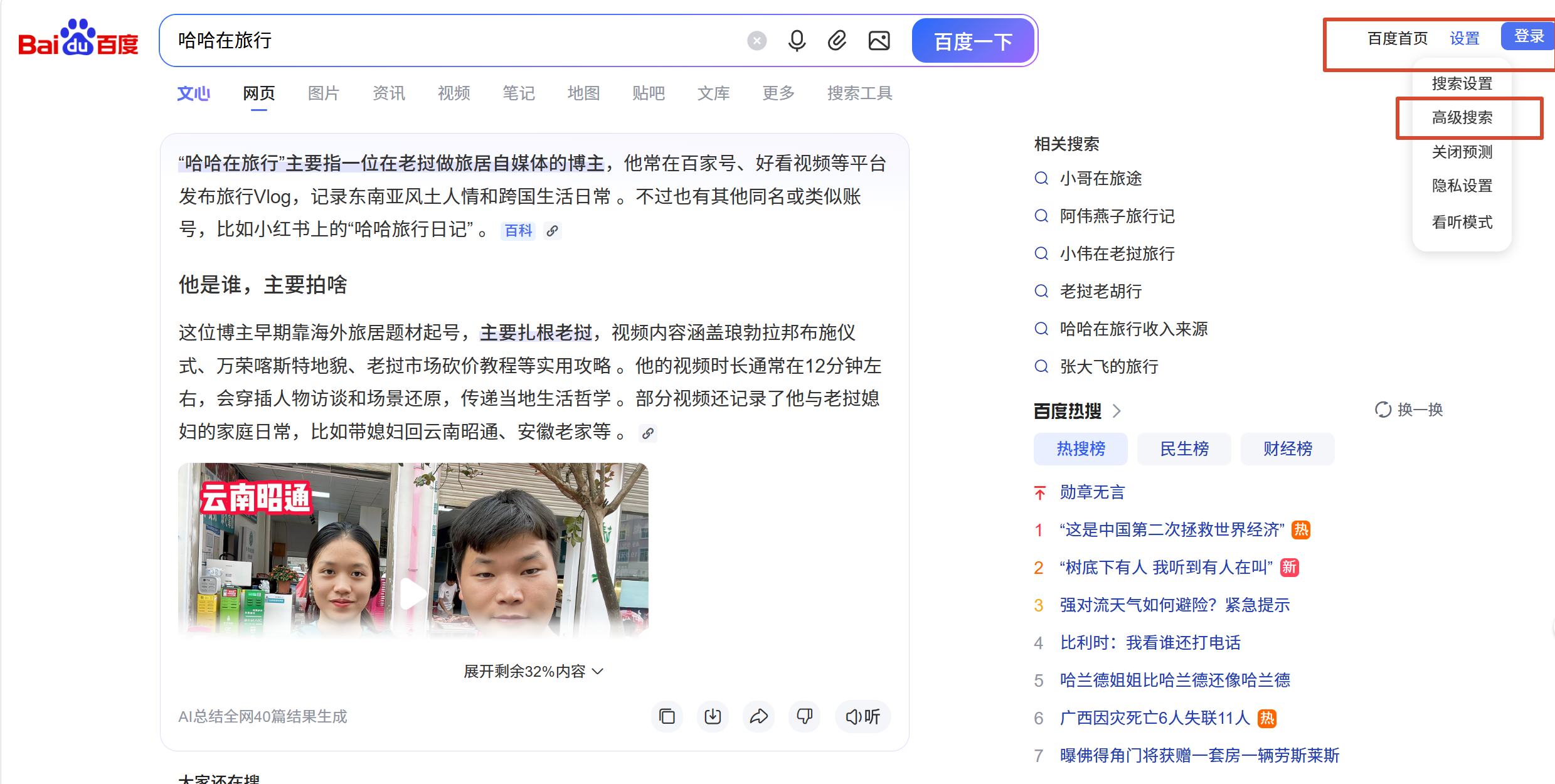Clear the search box with the X icon
Viewport: 1555px width, 784px height.
(756, 41)
